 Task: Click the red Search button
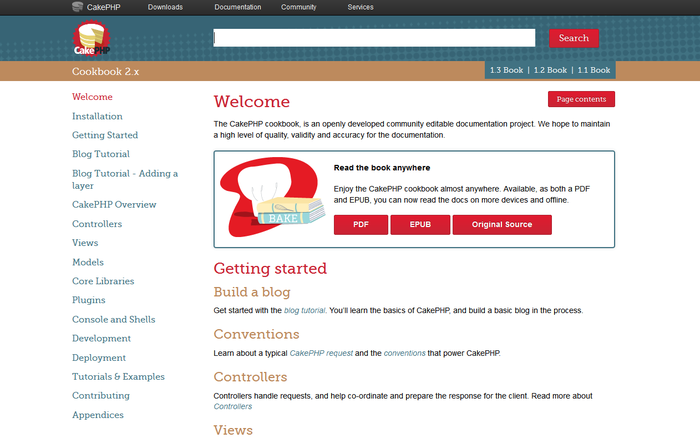(574, 38)
